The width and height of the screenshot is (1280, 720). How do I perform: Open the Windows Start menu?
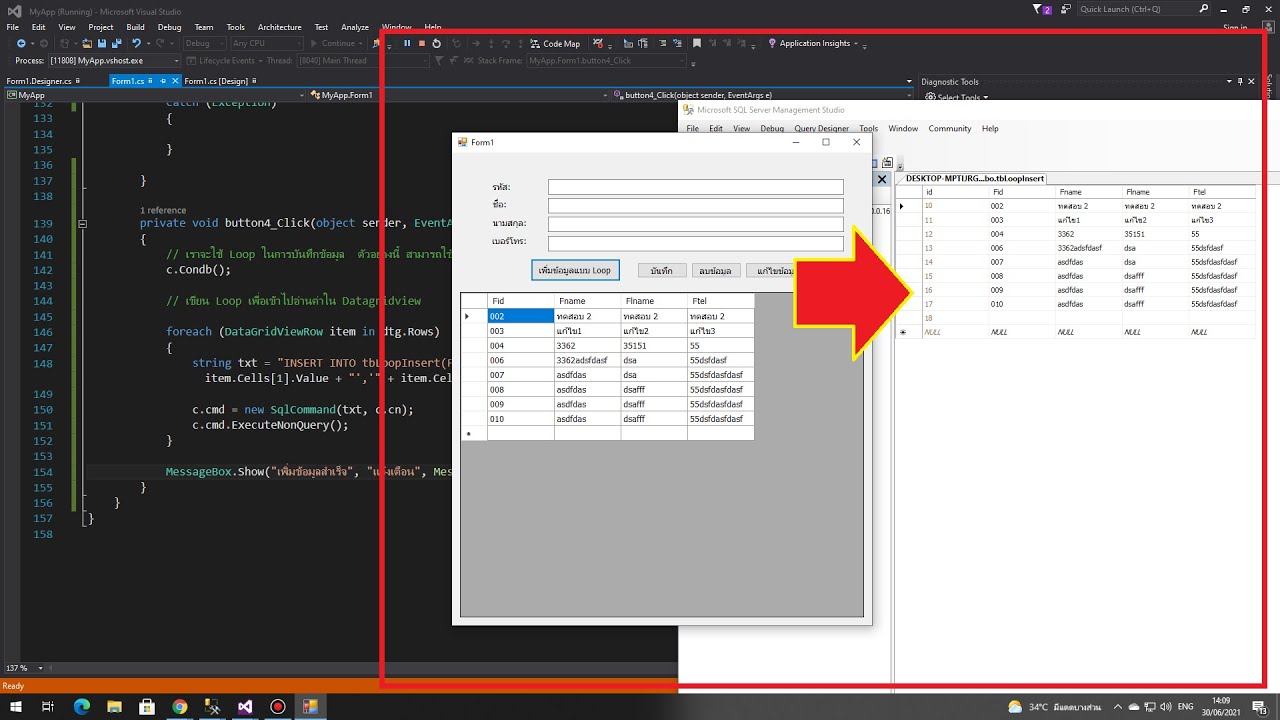pyautogui.click(x=15, y=706)
